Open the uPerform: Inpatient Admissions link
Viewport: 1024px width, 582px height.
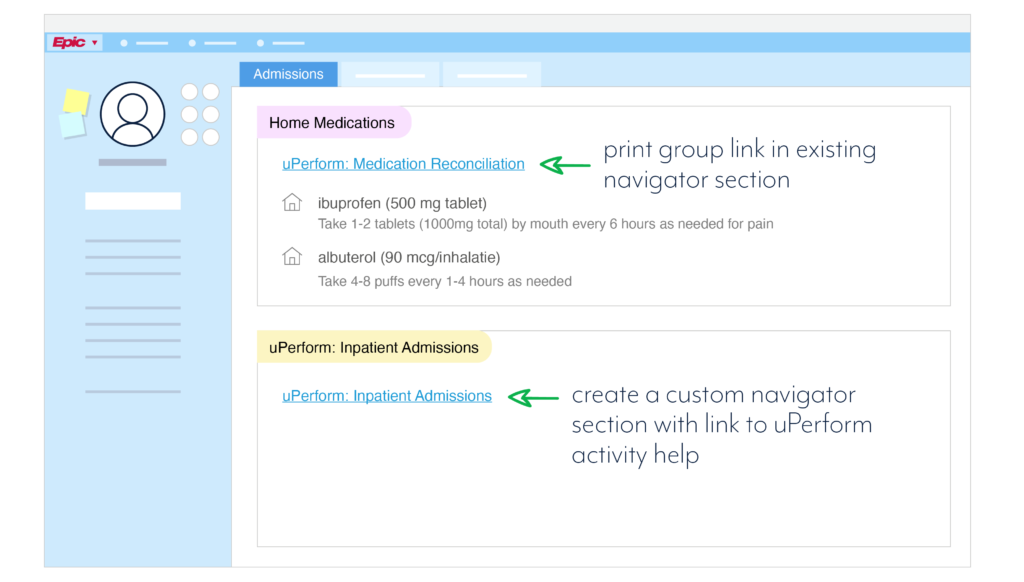(387, 396)
